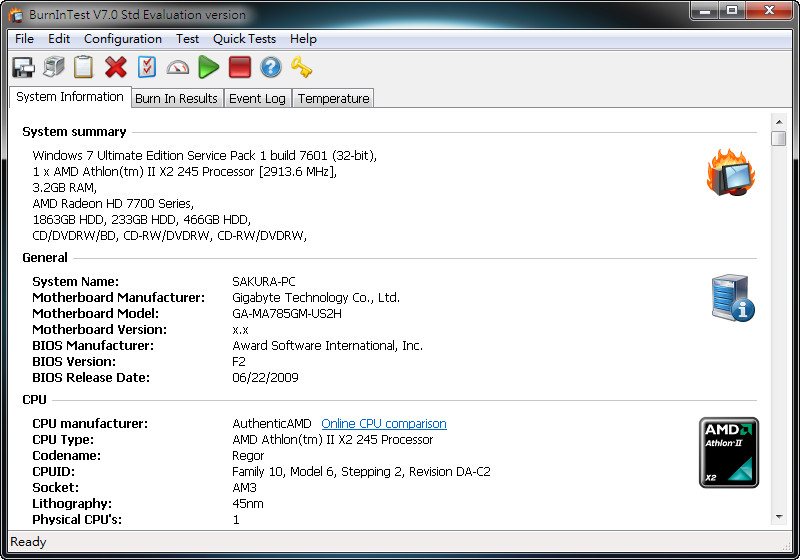
Task: Click the Regor codename value
Action: [x=248, y=456]
